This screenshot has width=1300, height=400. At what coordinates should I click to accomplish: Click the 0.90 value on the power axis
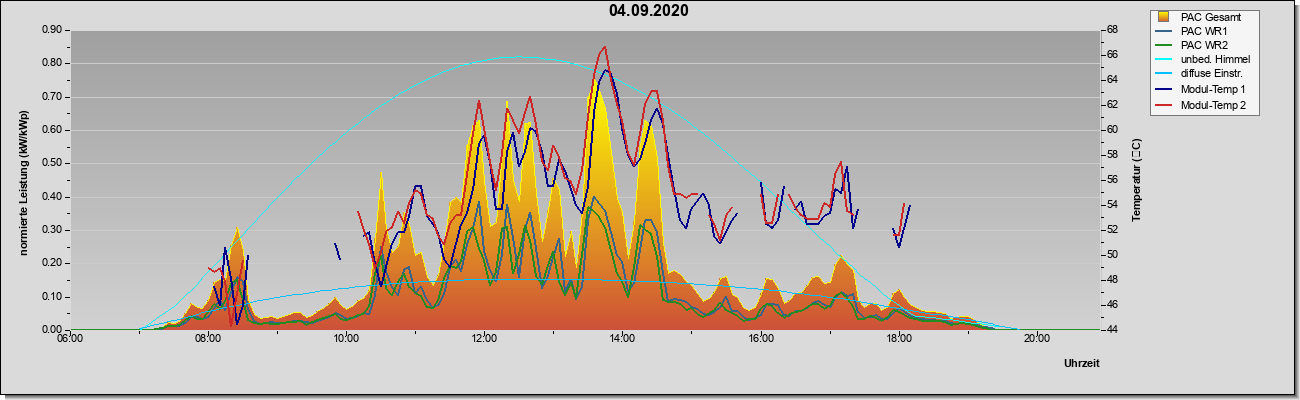[x=52, y=30]
